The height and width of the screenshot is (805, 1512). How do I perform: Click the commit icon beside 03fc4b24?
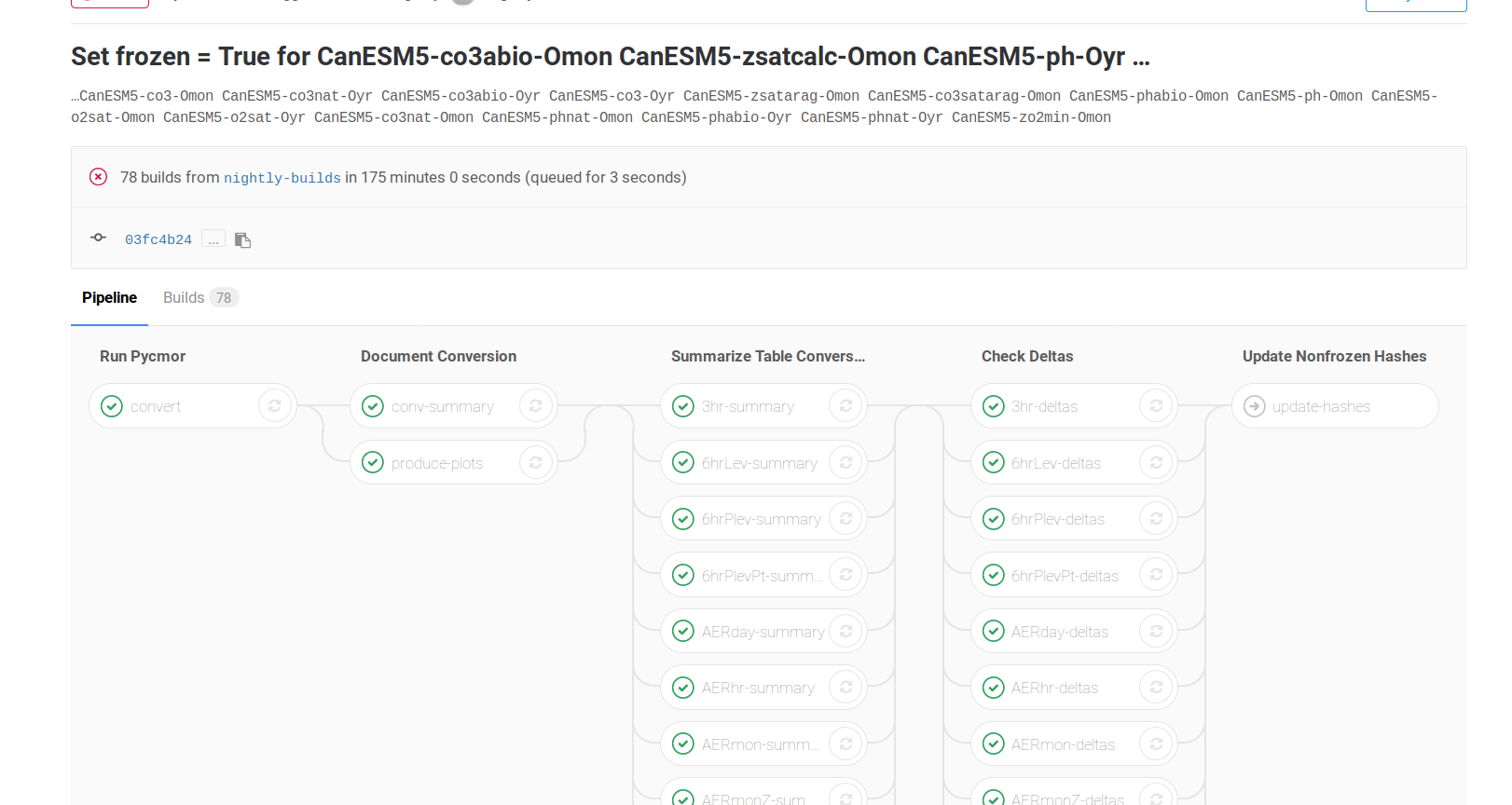click(x=98, y=239)
